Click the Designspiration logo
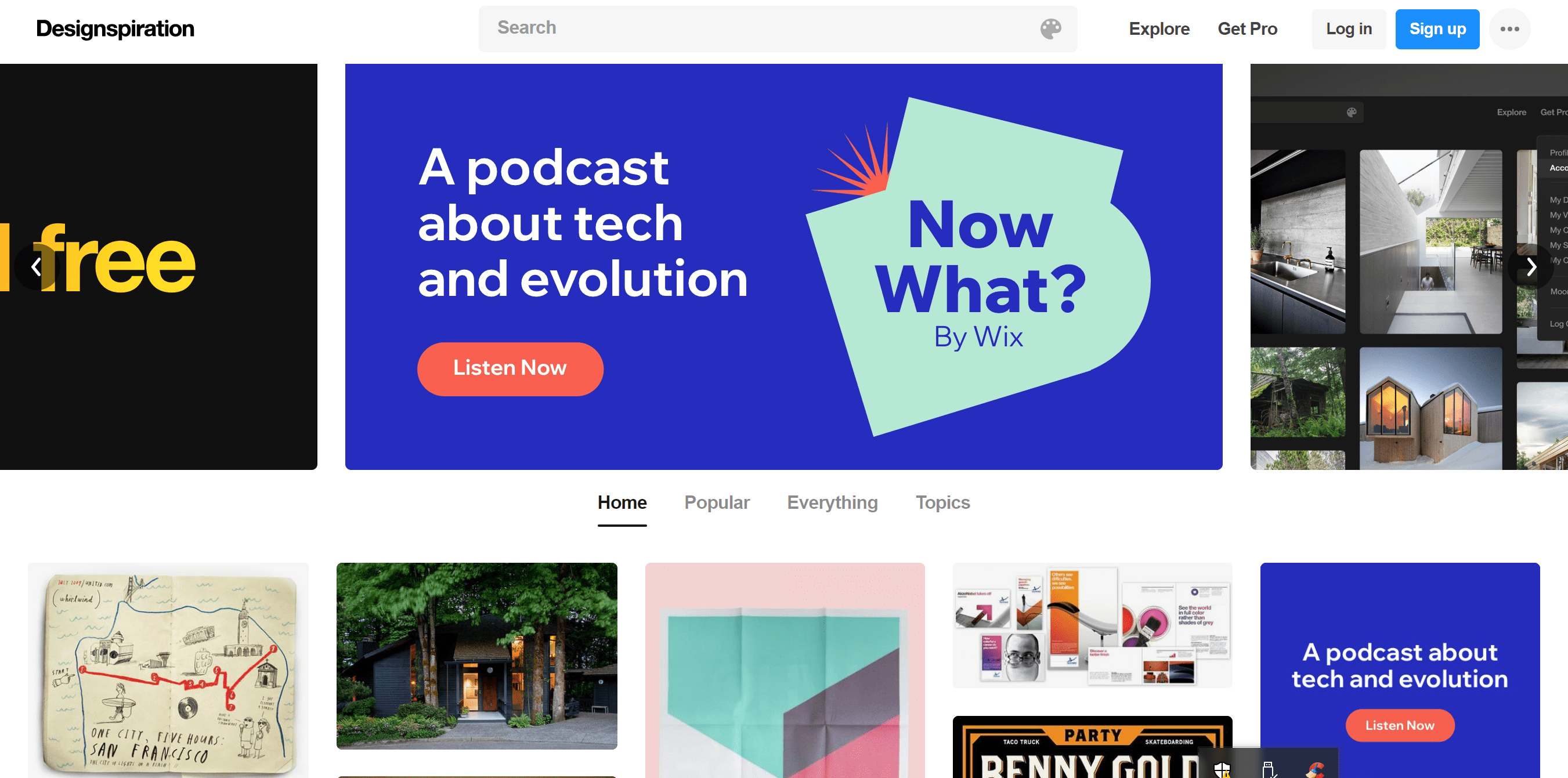 [x=115, y=28]
